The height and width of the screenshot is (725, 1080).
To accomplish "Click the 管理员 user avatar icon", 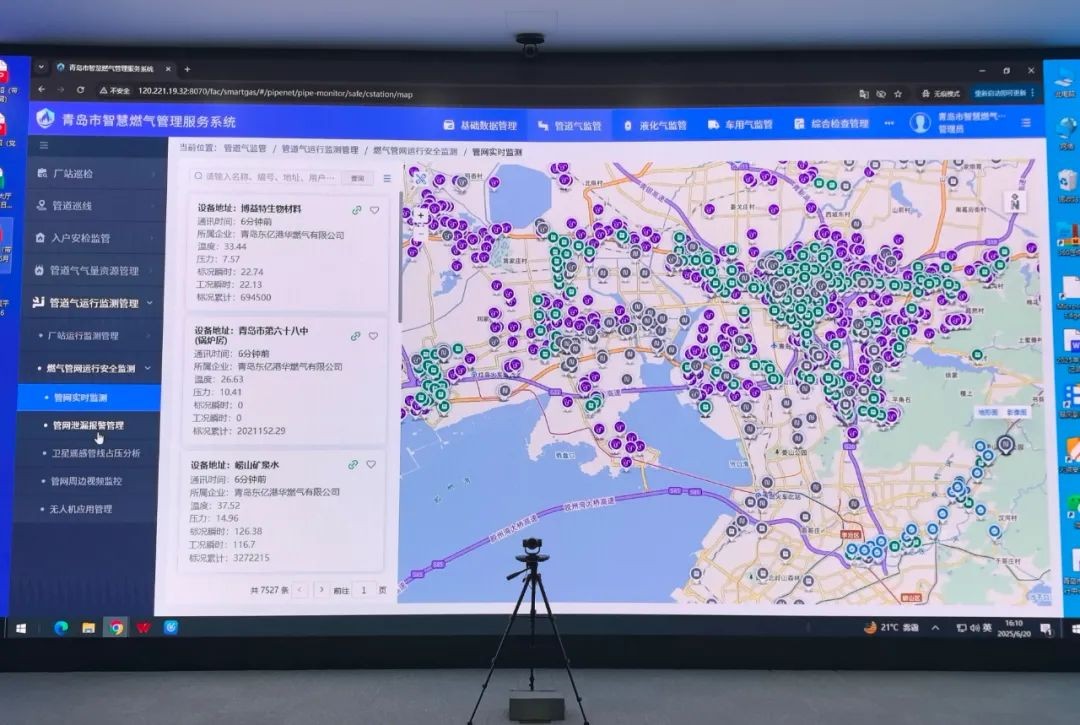I will pos(920,122).
